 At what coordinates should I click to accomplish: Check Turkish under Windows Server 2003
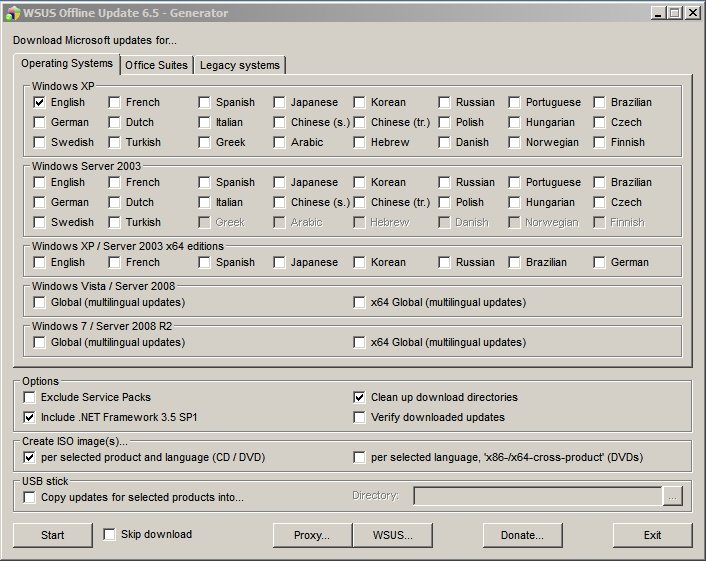(114, 222)
